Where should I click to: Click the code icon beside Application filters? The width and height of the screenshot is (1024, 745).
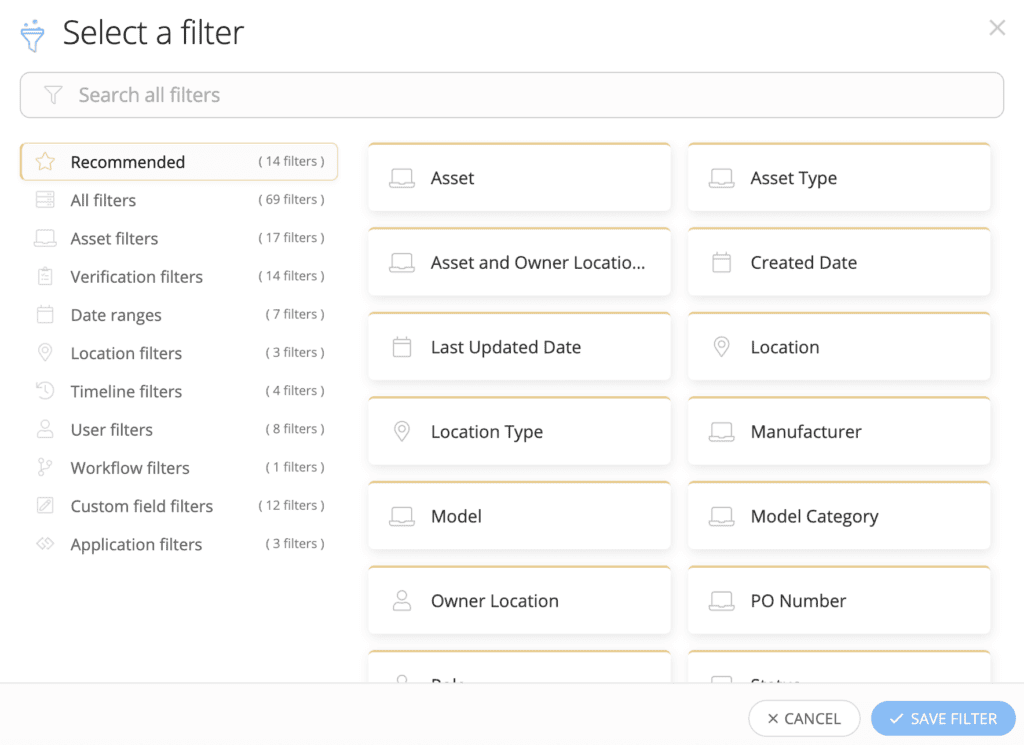click(45, 544)
